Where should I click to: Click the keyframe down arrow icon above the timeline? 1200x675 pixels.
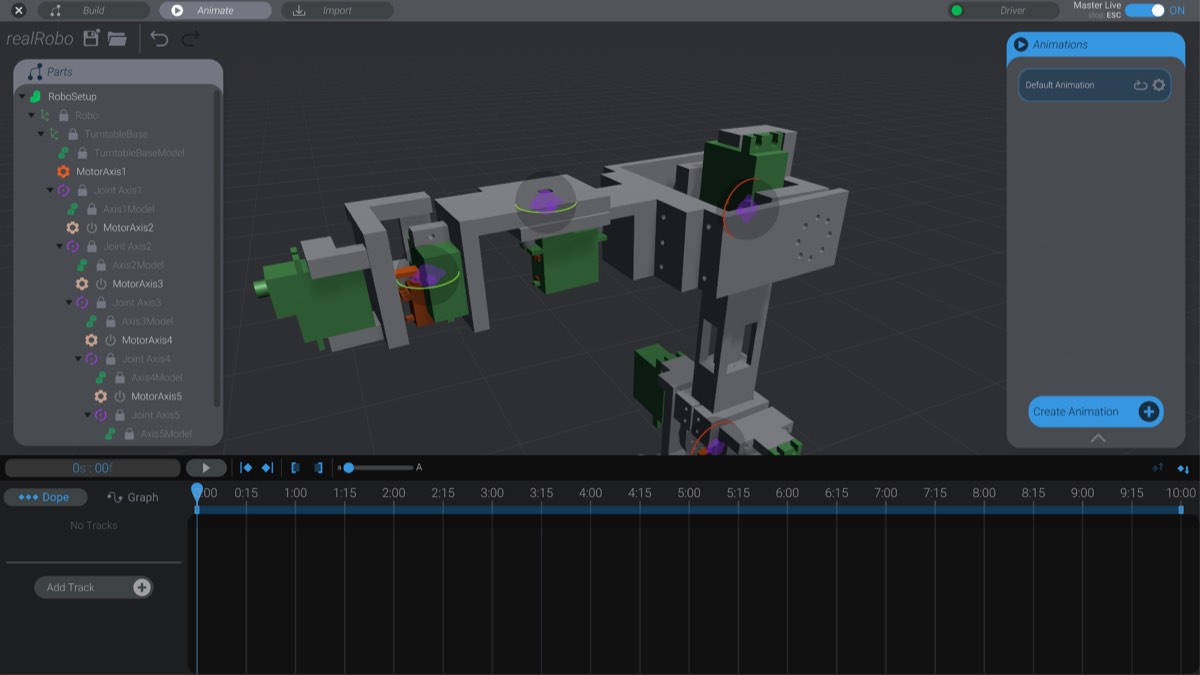1185,467
